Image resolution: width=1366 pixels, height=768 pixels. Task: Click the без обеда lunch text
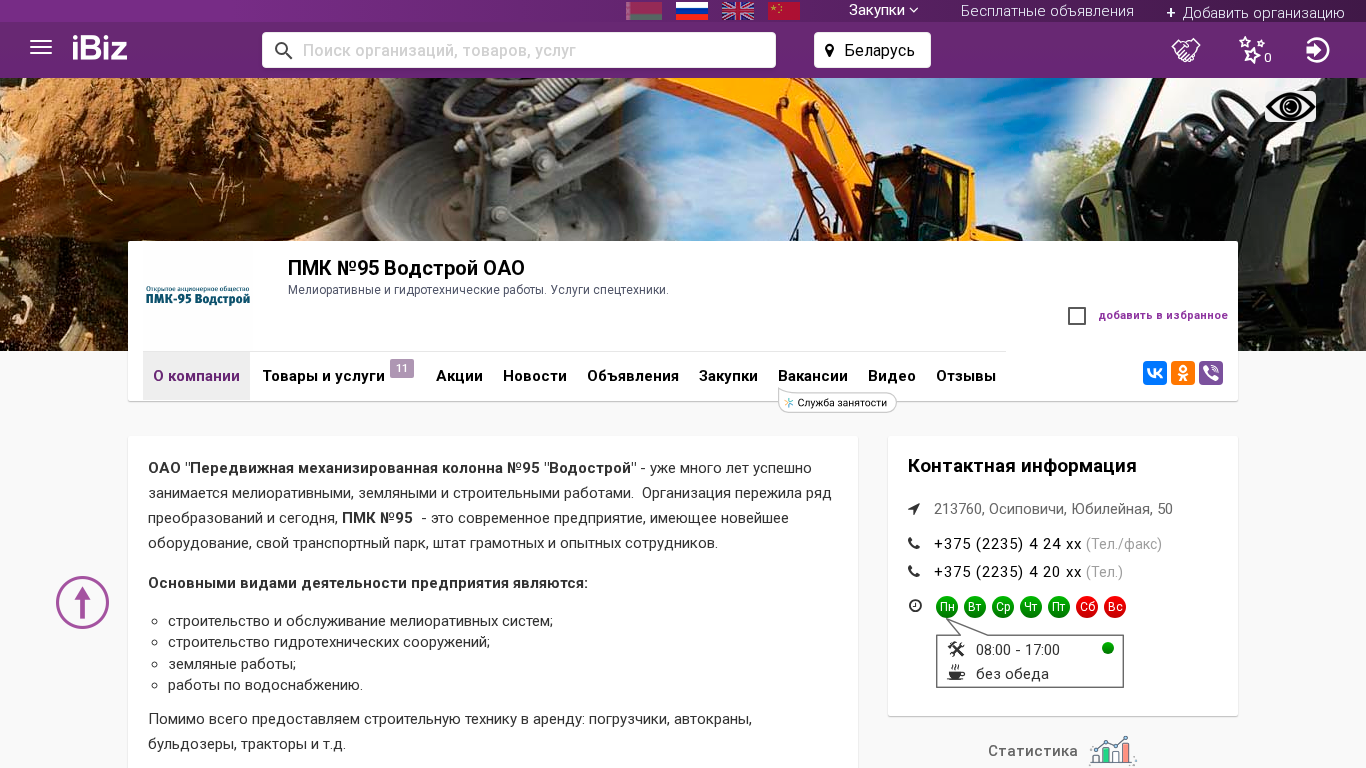pyautogui.click(x=1012, y=674)
